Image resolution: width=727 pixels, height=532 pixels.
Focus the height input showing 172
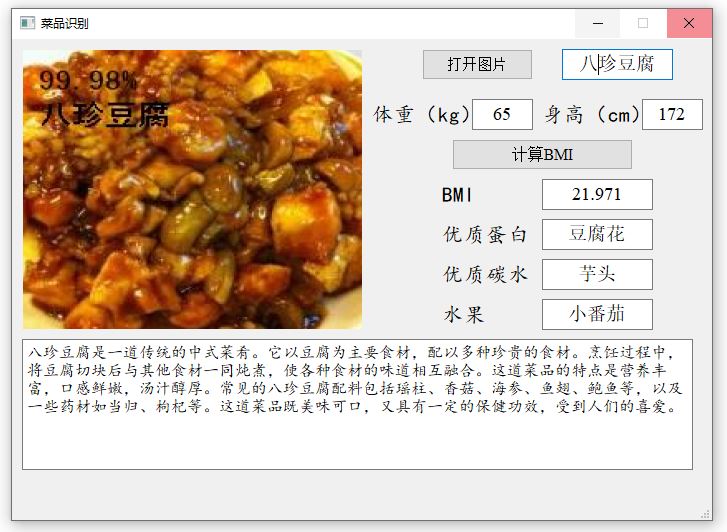[672, 114]
